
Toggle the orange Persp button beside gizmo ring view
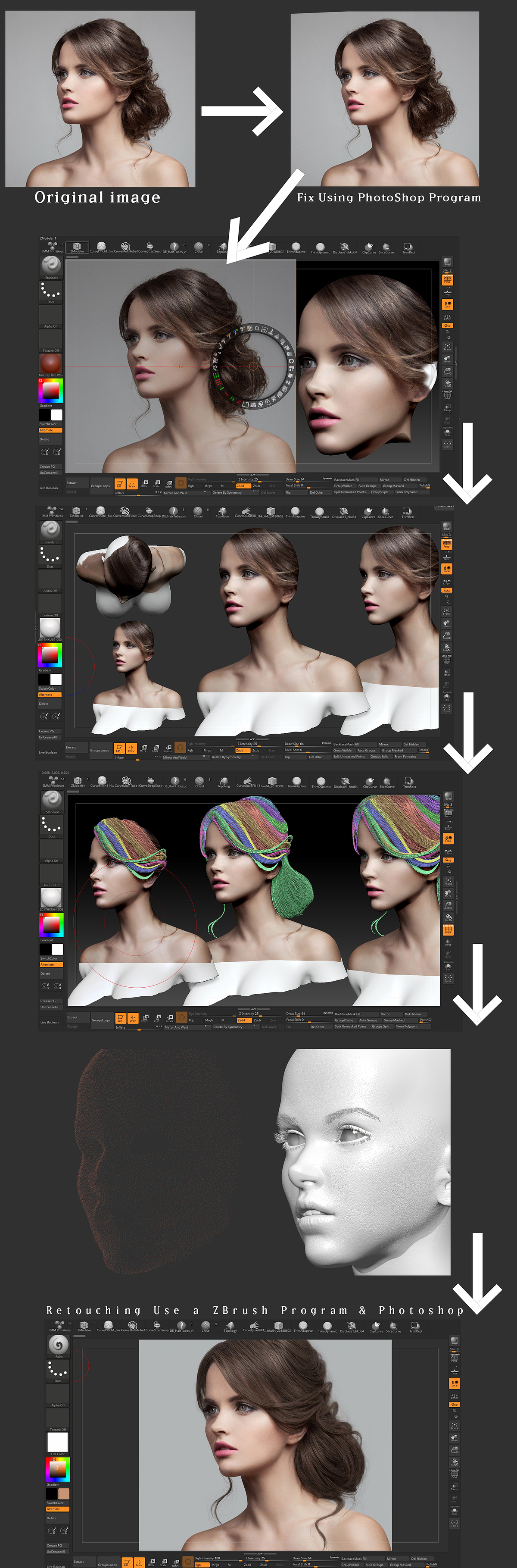447,280
